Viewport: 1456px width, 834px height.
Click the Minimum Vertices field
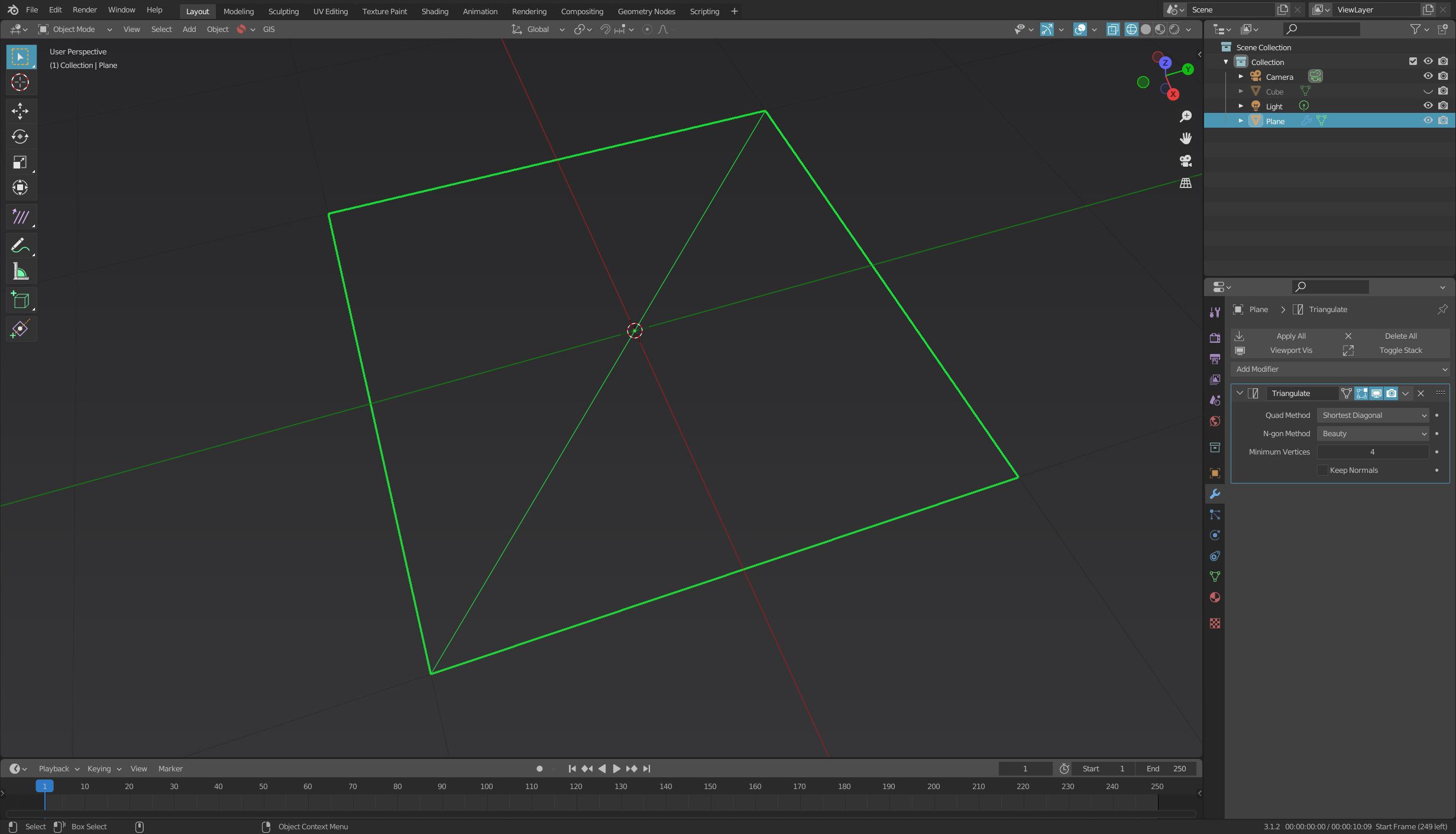(x=1373, y=452)
